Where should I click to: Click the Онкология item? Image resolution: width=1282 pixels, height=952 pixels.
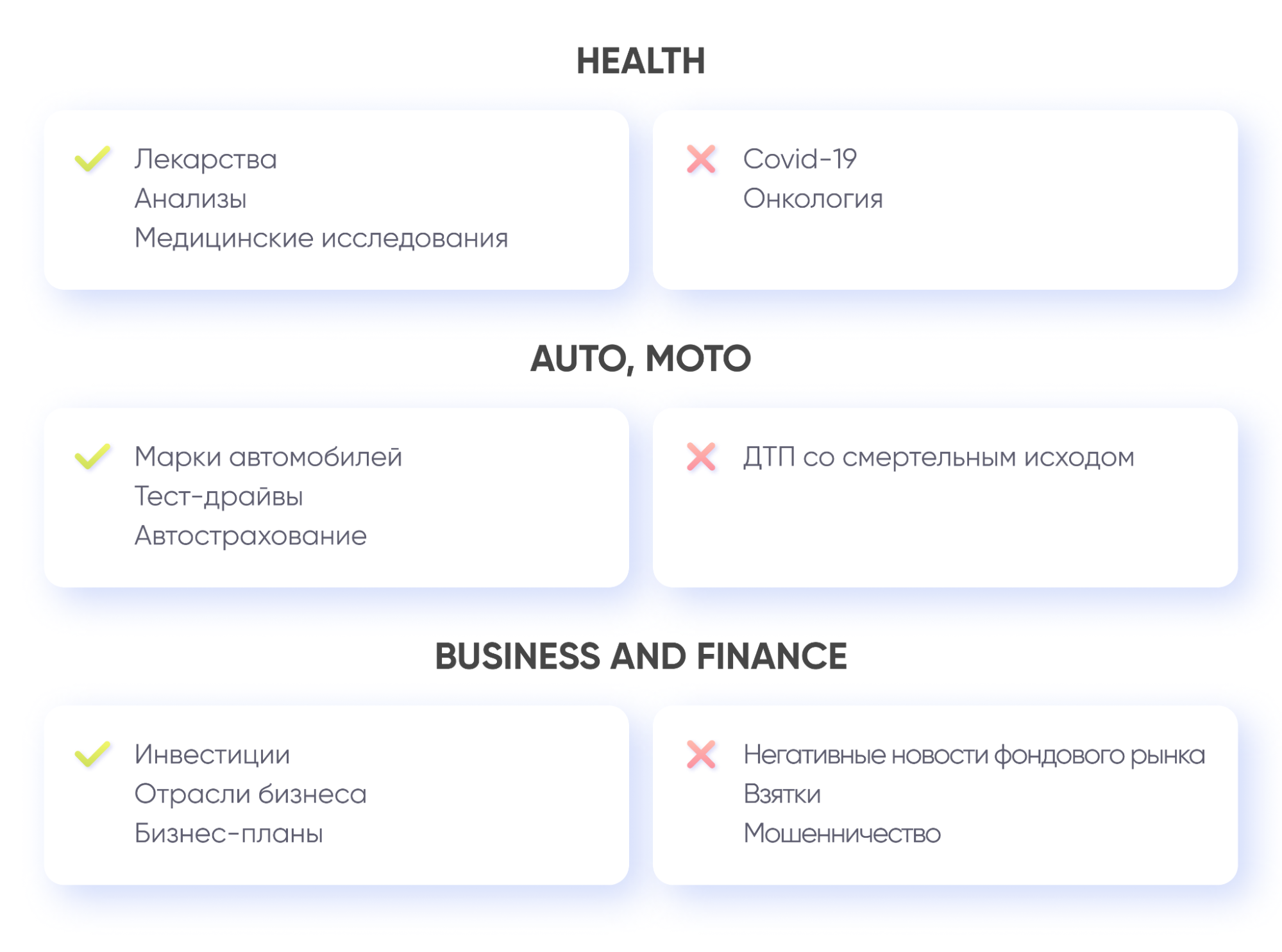pyautogui.click(x=813, y=199)
